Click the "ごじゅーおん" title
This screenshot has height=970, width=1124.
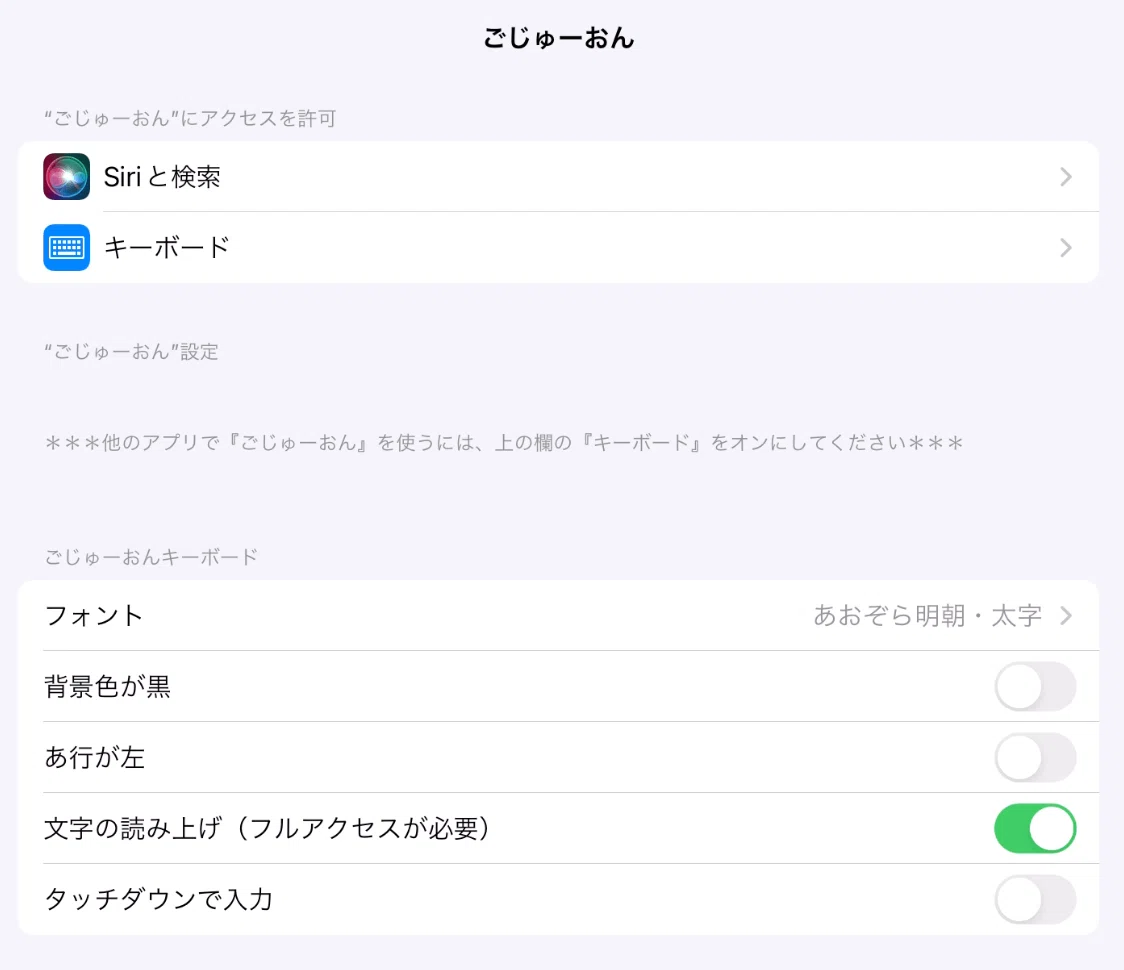coord(560,37)
